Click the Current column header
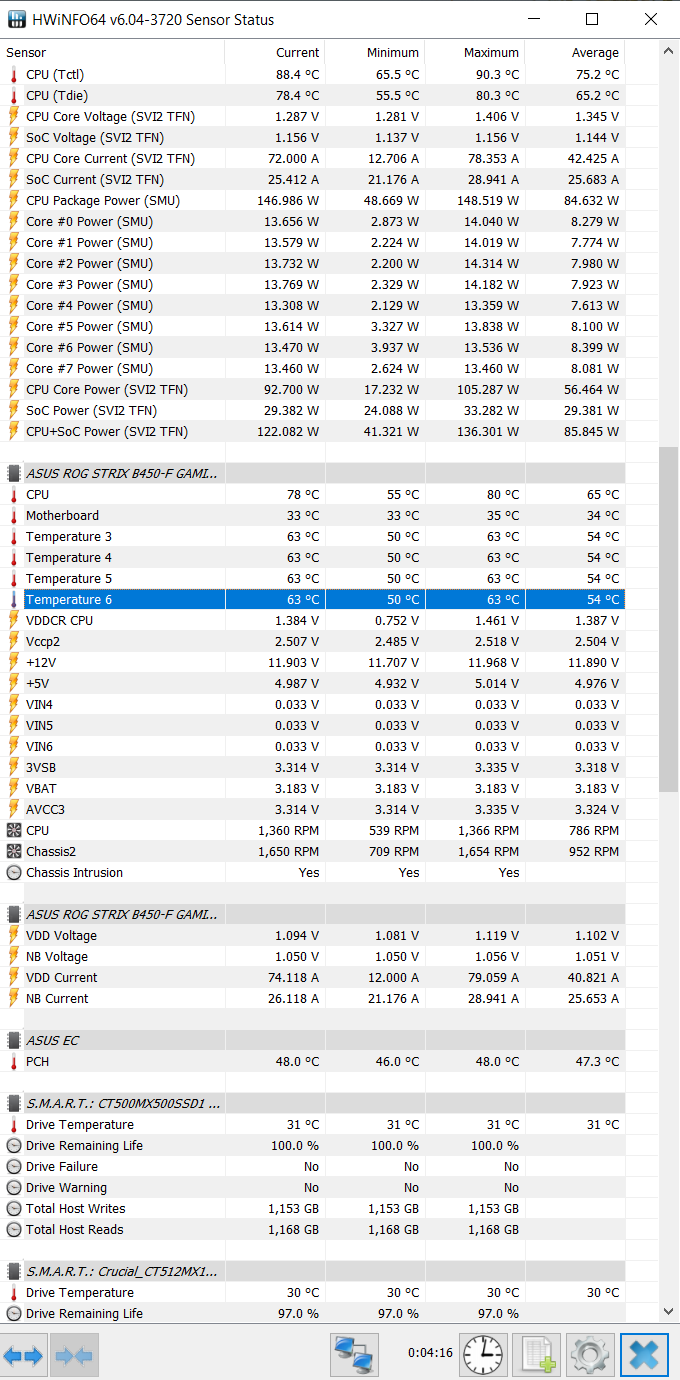 [x=275, y=52]
